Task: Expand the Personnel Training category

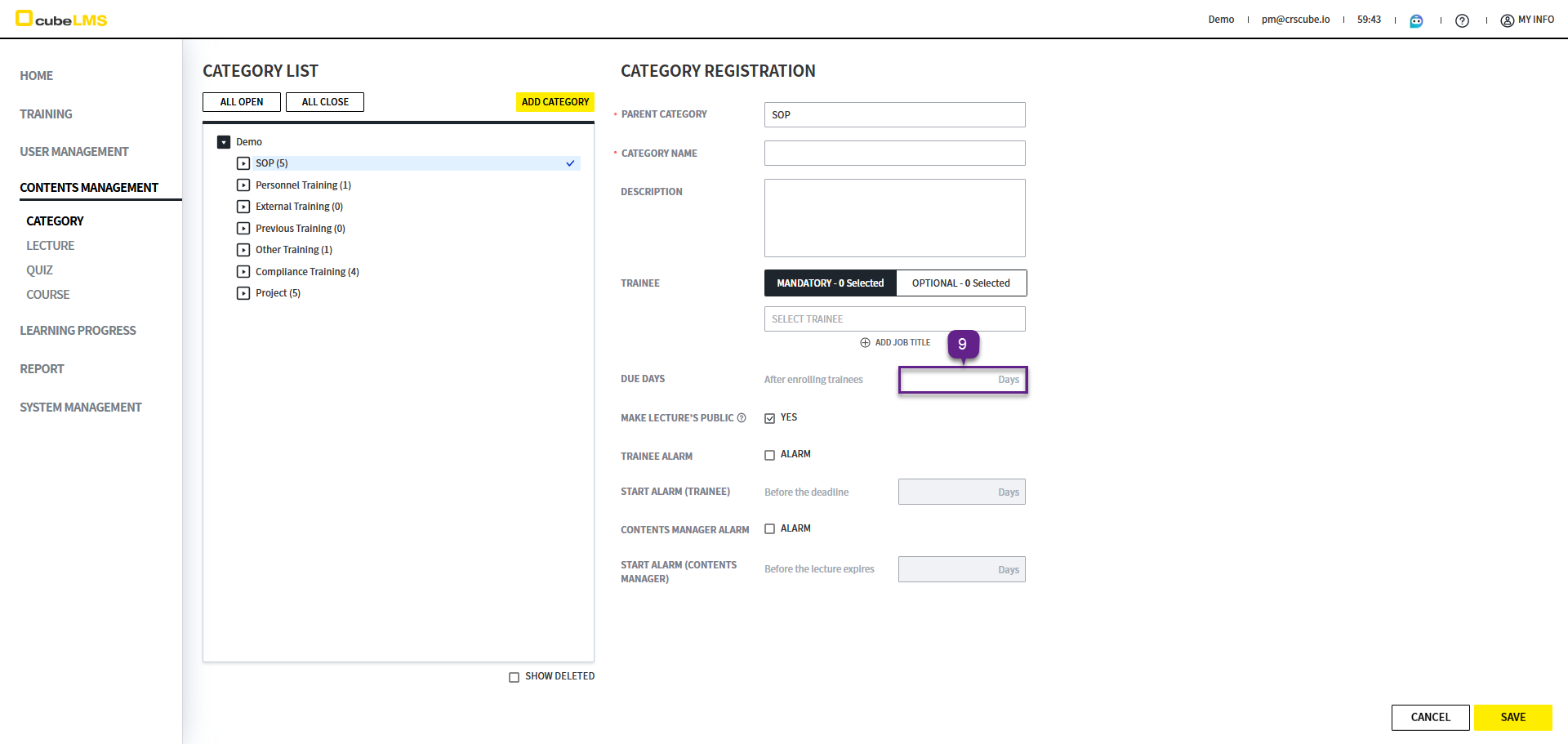Action: click(243, 185)
